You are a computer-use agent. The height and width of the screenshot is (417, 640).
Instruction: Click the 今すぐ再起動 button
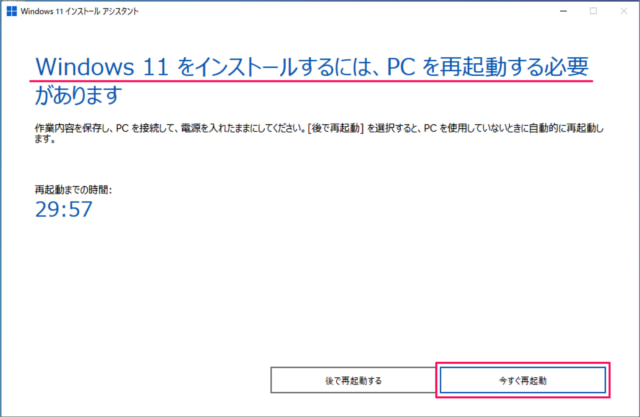point(522,380)
